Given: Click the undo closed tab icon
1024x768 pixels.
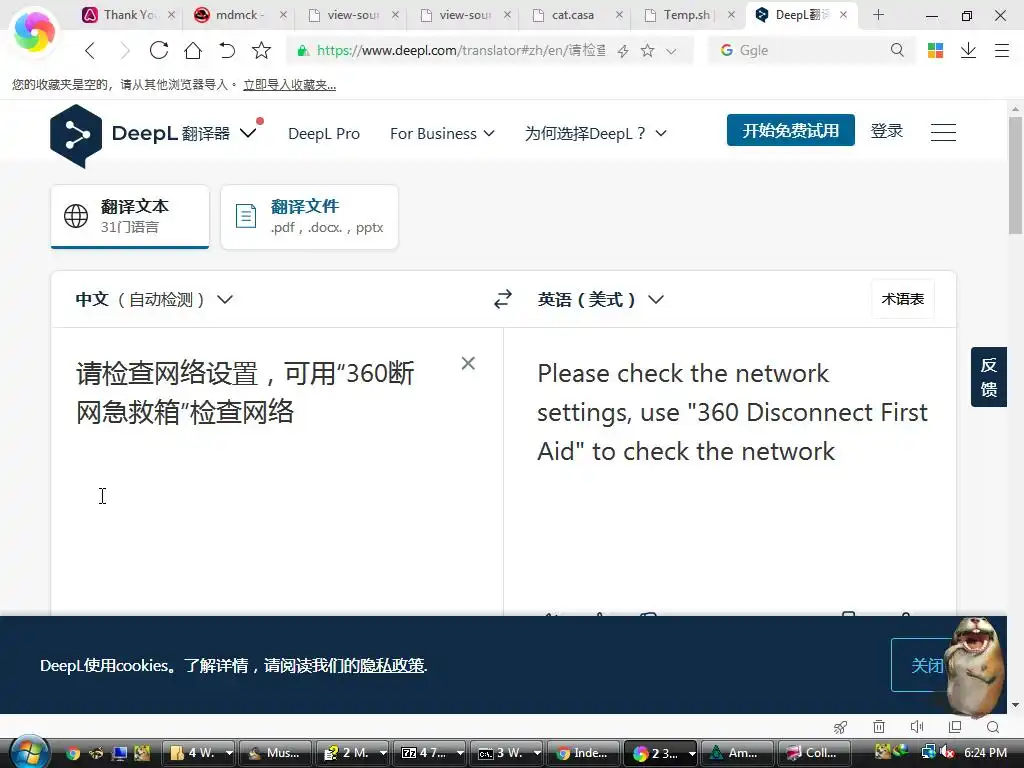Looking at the screenshot, I should [227, 50].
